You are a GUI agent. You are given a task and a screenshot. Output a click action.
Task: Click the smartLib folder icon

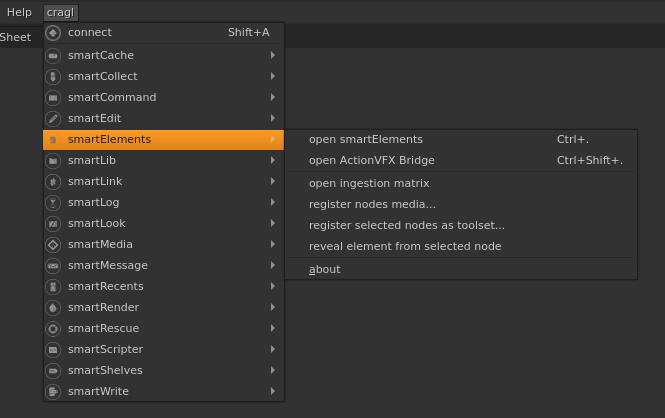coord(53,161)
